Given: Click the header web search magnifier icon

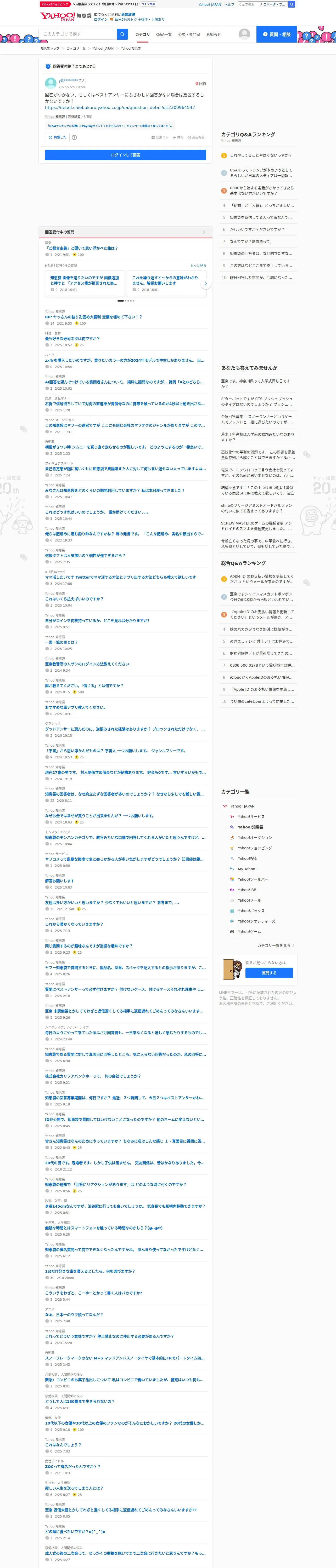Looking at the screenshot, I should tap(292, 4).
